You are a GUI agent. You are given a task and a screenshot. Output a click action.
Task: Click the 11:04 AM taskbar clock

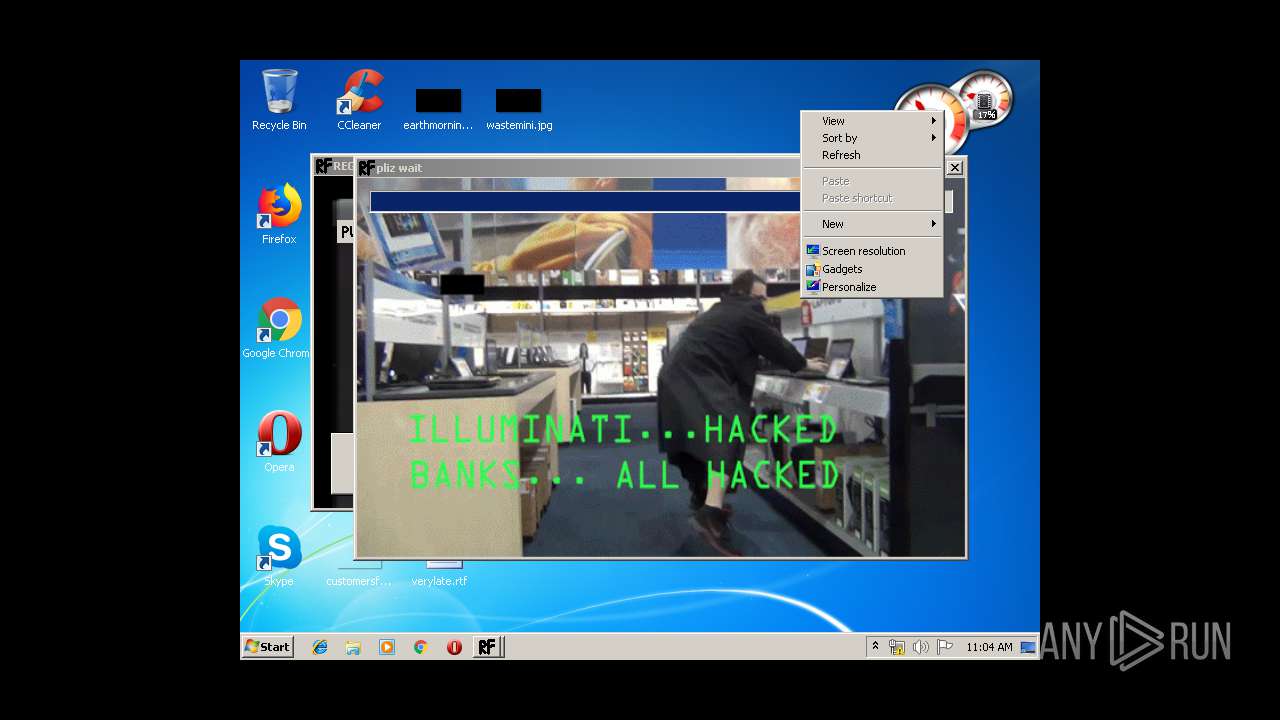pos(989,647)
